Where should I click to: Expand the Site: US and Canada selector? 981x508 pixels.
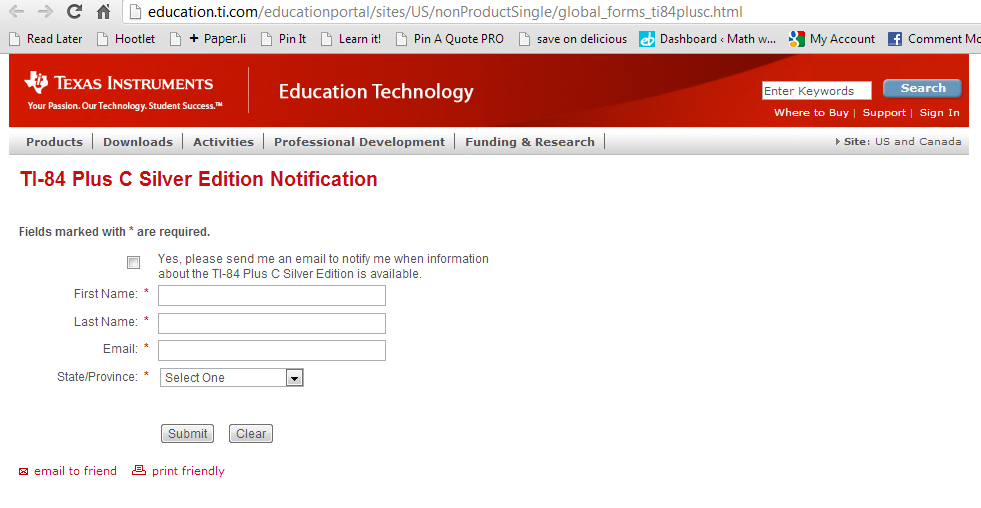tap(898, 141)
